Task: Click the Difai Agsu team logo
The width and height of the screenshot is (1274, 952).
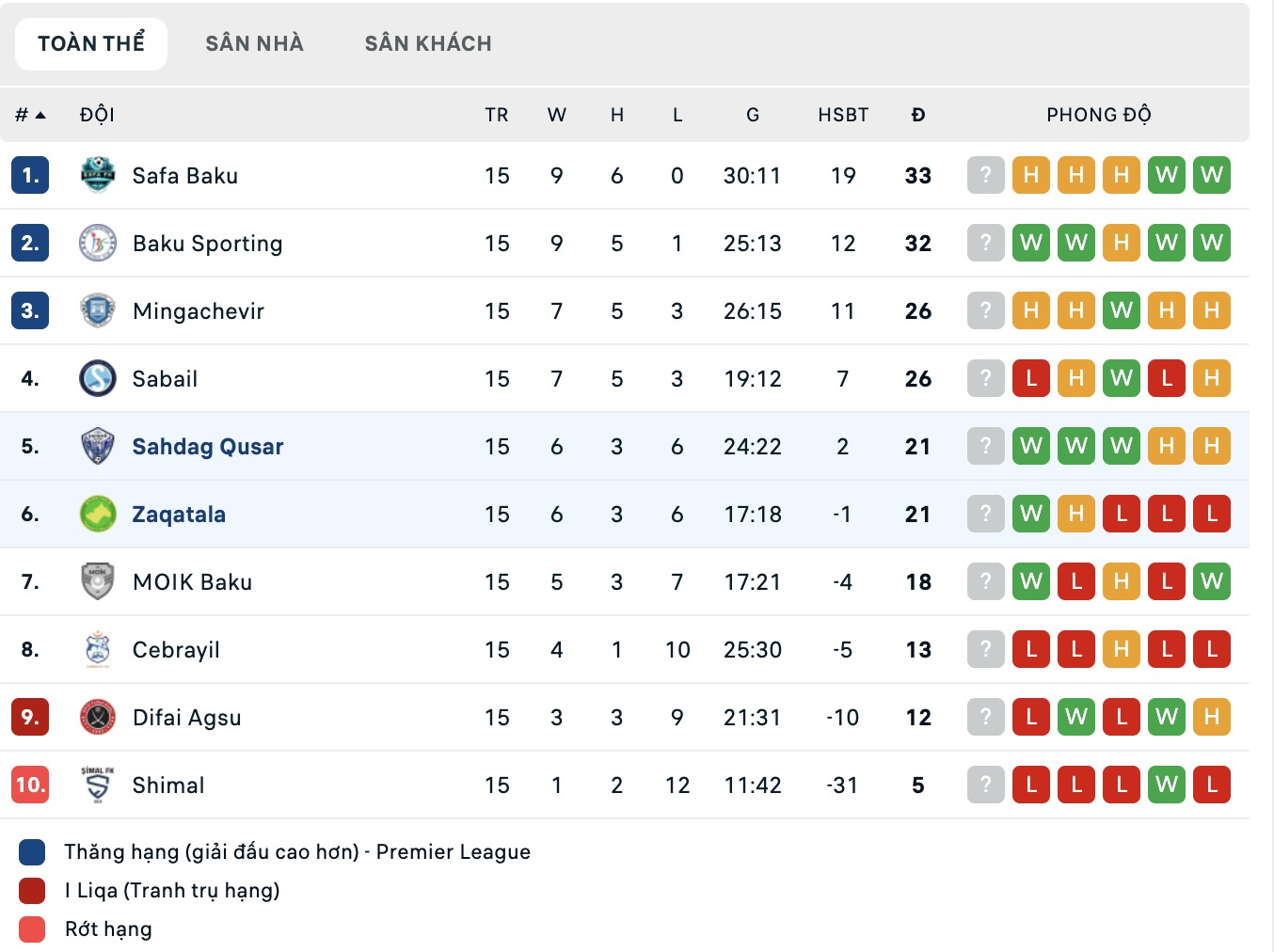Action: point(98,717)
